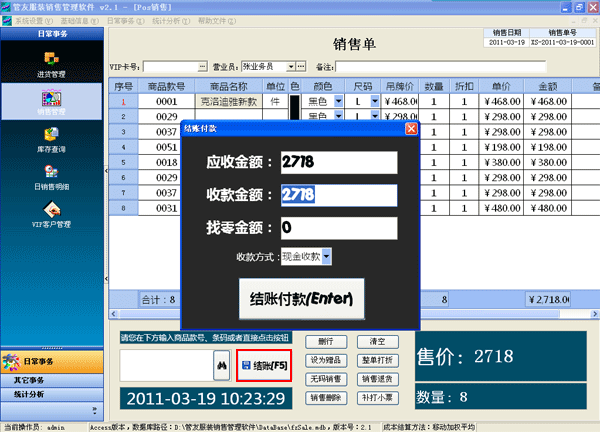
Task: Close the 结账付款 dialog
Action: coord(411,128)
